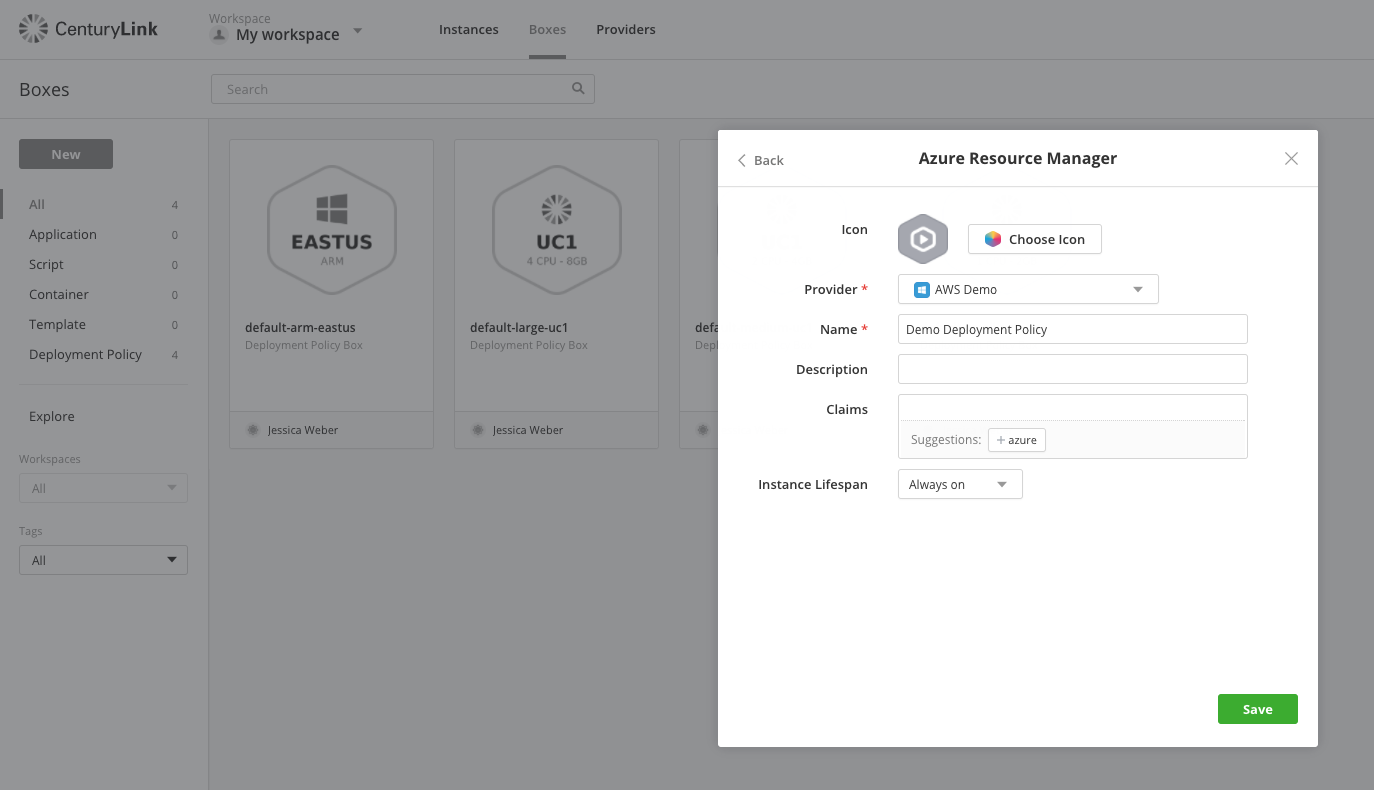The width and height of the screenshot is (1374, 790).
Task: Add the suggested azure claim
Action: click(1016, 440)
